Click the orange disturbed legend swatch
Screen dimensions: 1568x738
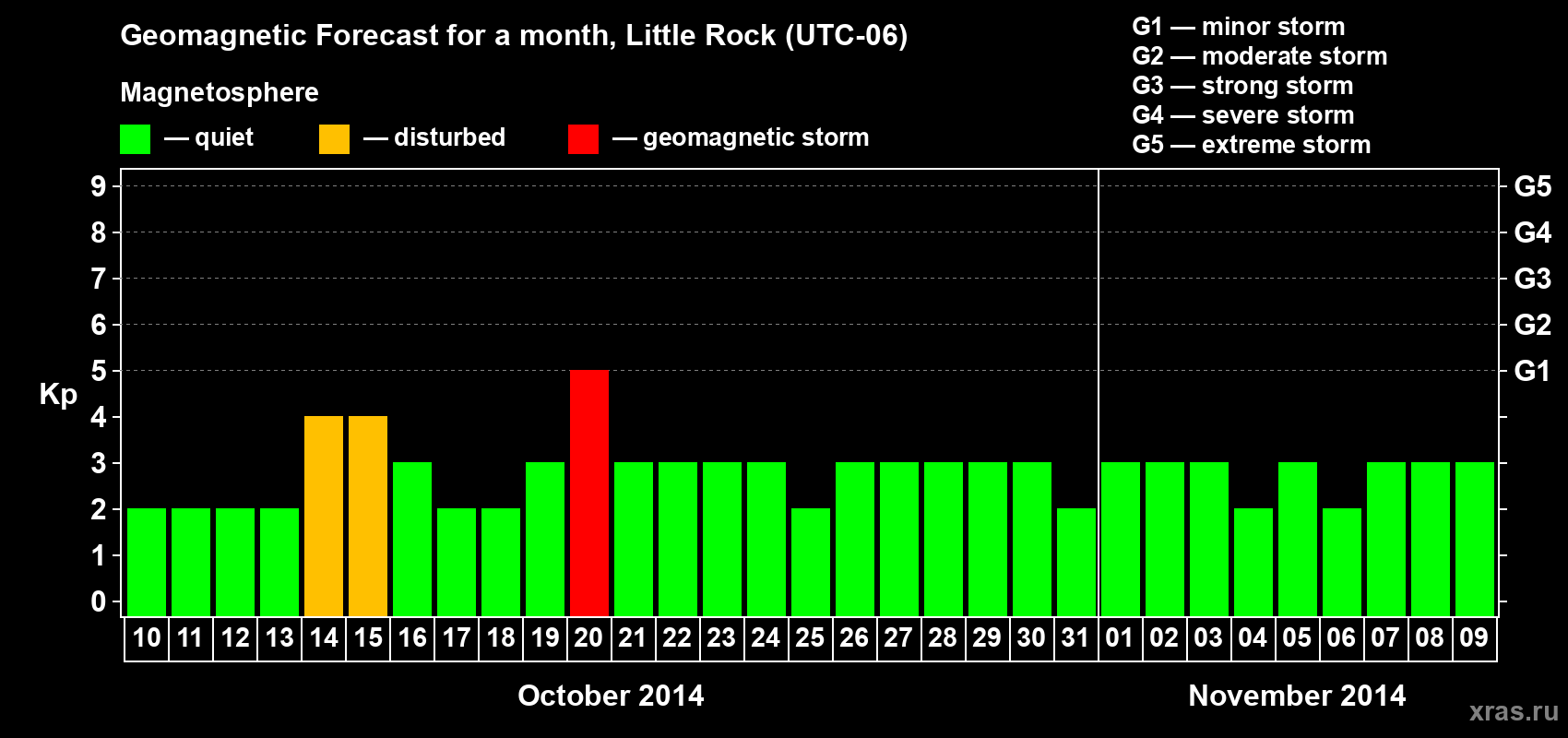(x=334, y=139)
